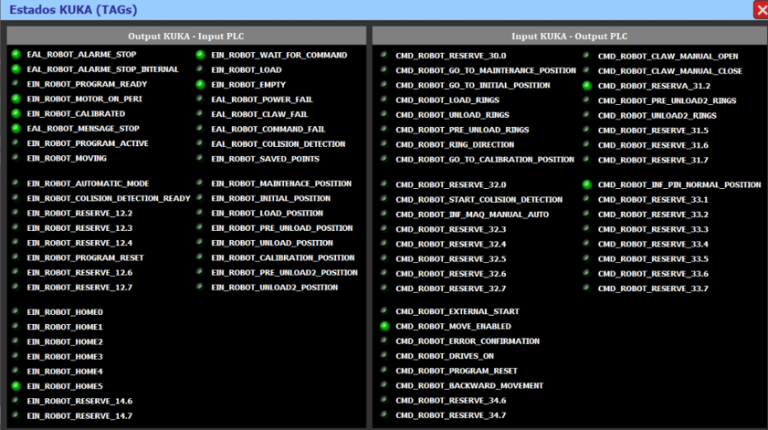768x430 pixels.
Task: Click the green EIN_ROBOT_EMPTY status LED
Action: pos(200,85)
